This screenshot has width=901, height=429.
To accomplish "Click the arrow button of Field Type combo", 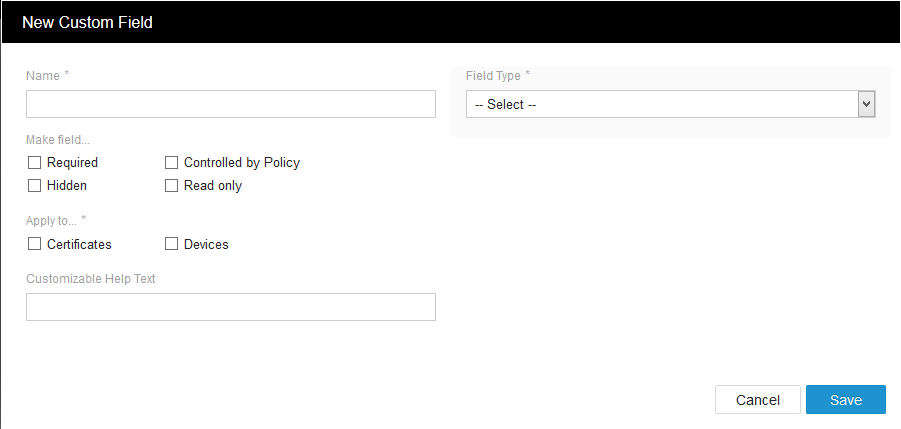I will (867, 104).
